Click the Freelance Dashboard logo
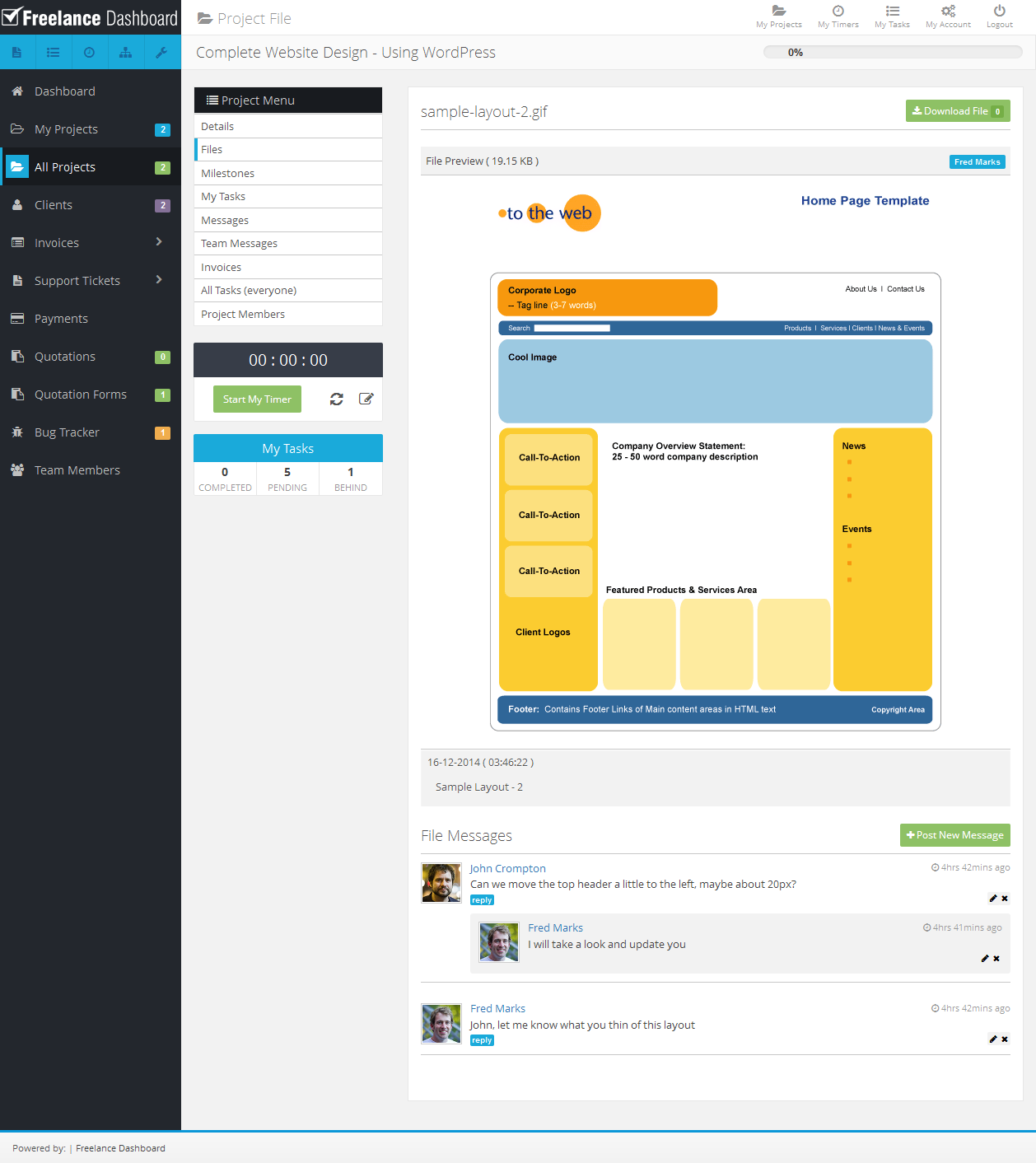The height and width of the screenshot is (1163, 1036). (x=90, y=17)
